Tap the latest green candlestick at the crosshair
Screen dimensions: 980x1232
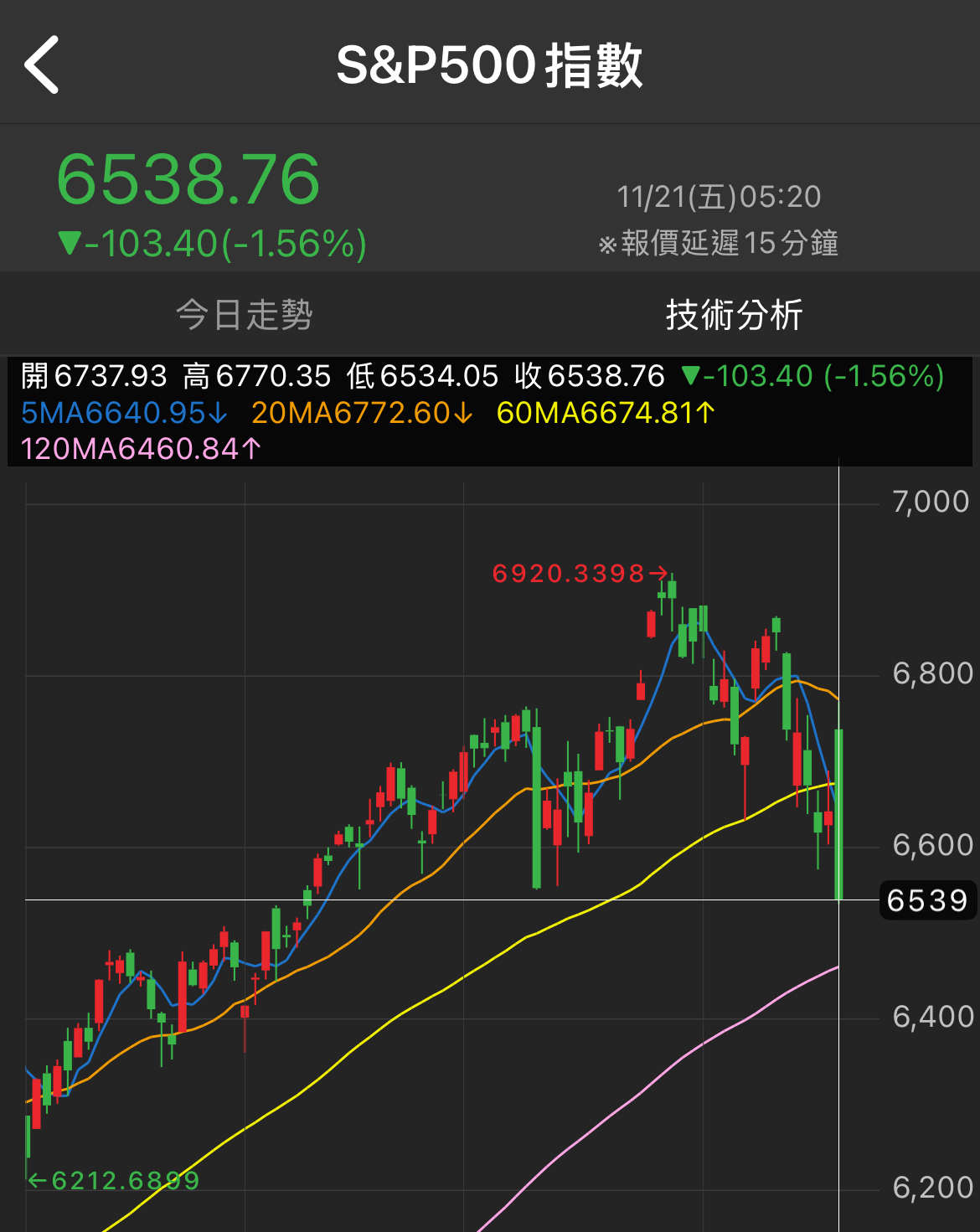coord(838,814)
